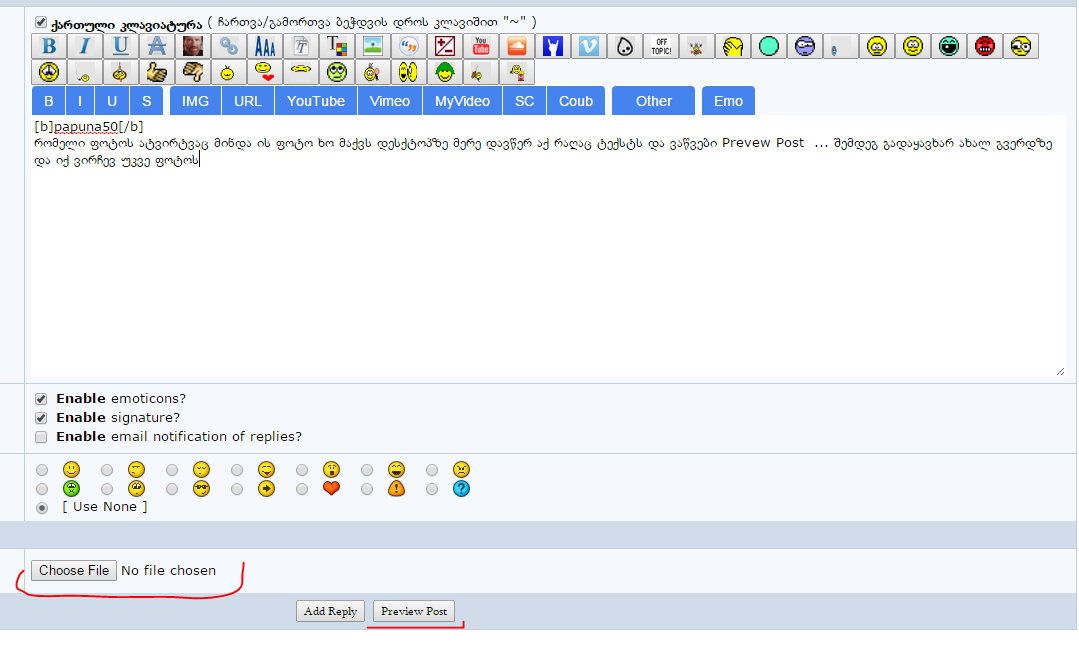Click the blue URL button
Viewport: 1079px width, 661px height.
click(x=248, y=101)
